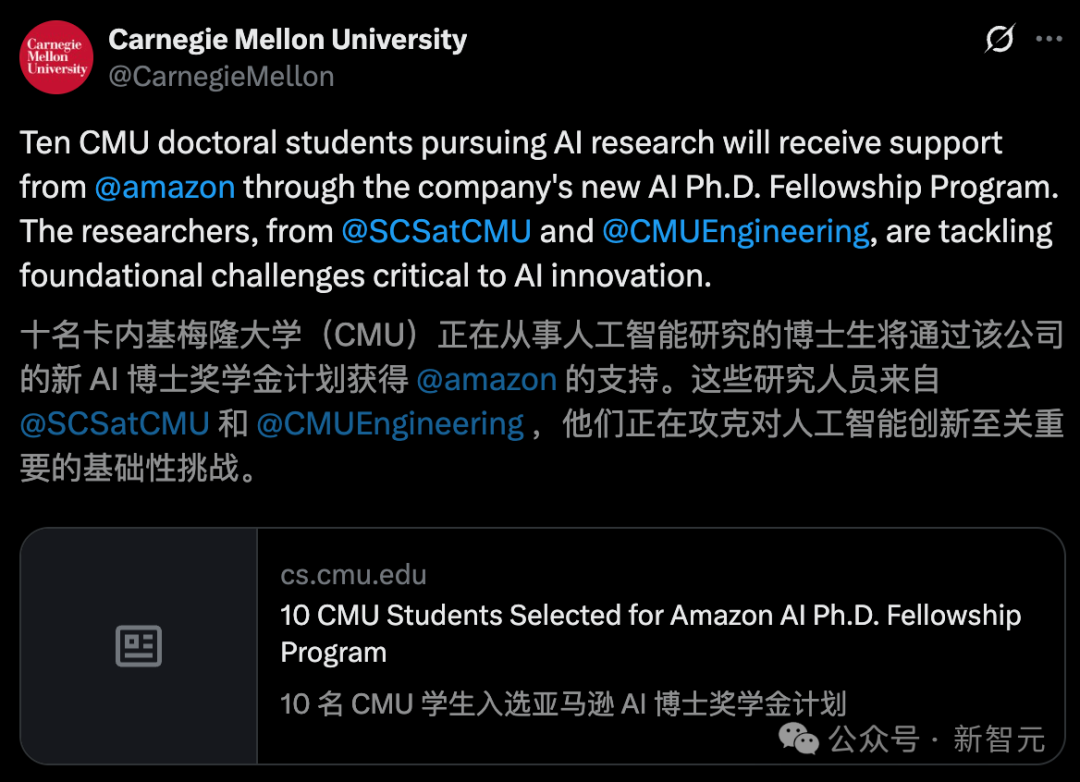The image size is (1080, 782).
Task: Click the Chinese translation paragraph starting "十名卡内基梅隆大学"
Action: coord(540,336)
